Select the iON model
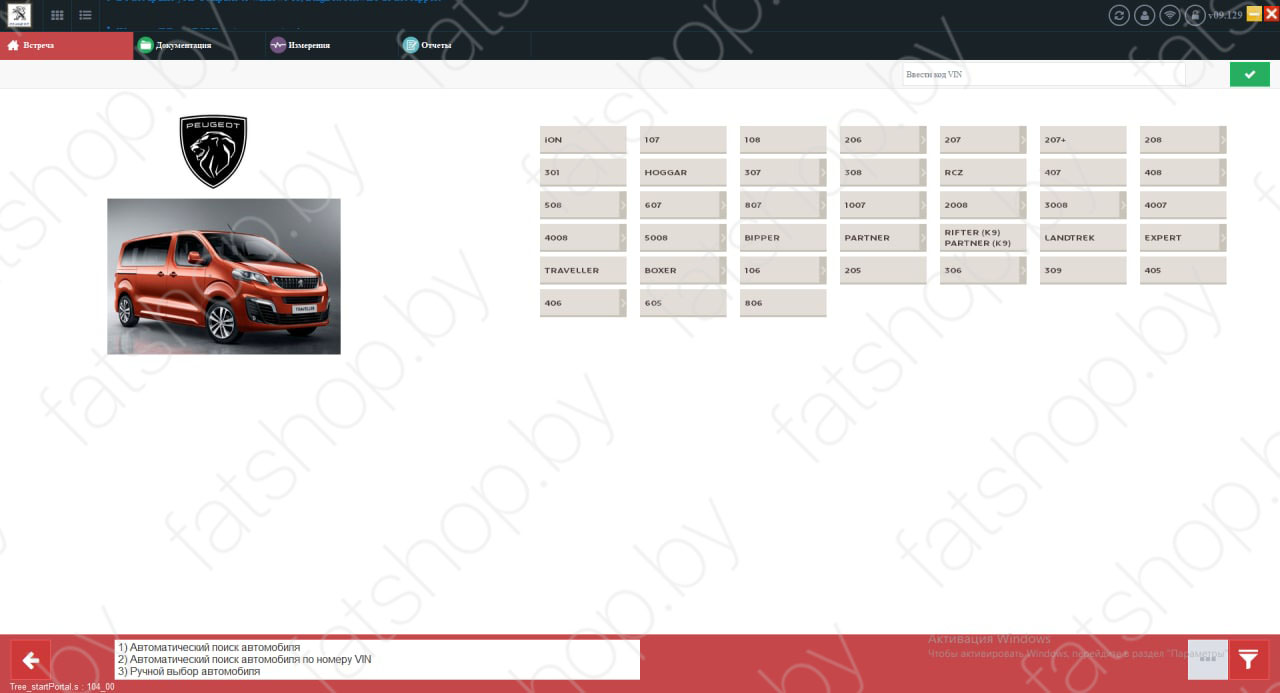The height and width of the screenshot is (693, 1280). [583, 140]
